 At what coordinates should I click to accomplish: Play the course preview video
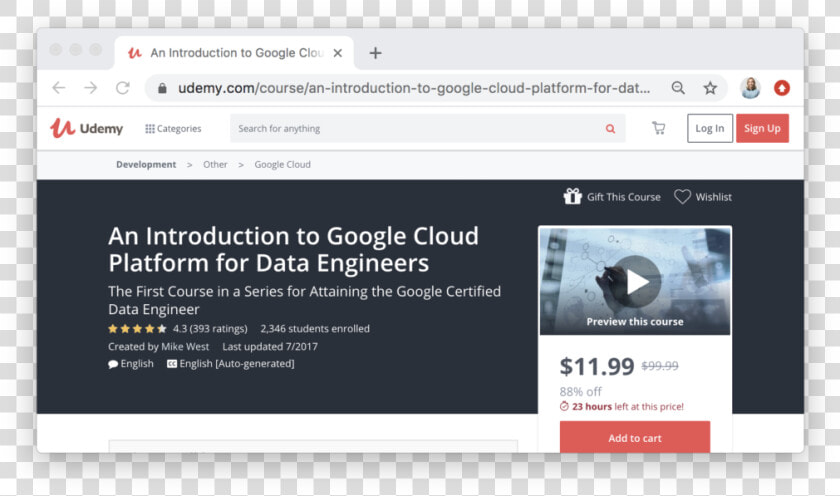pos(636,282)
